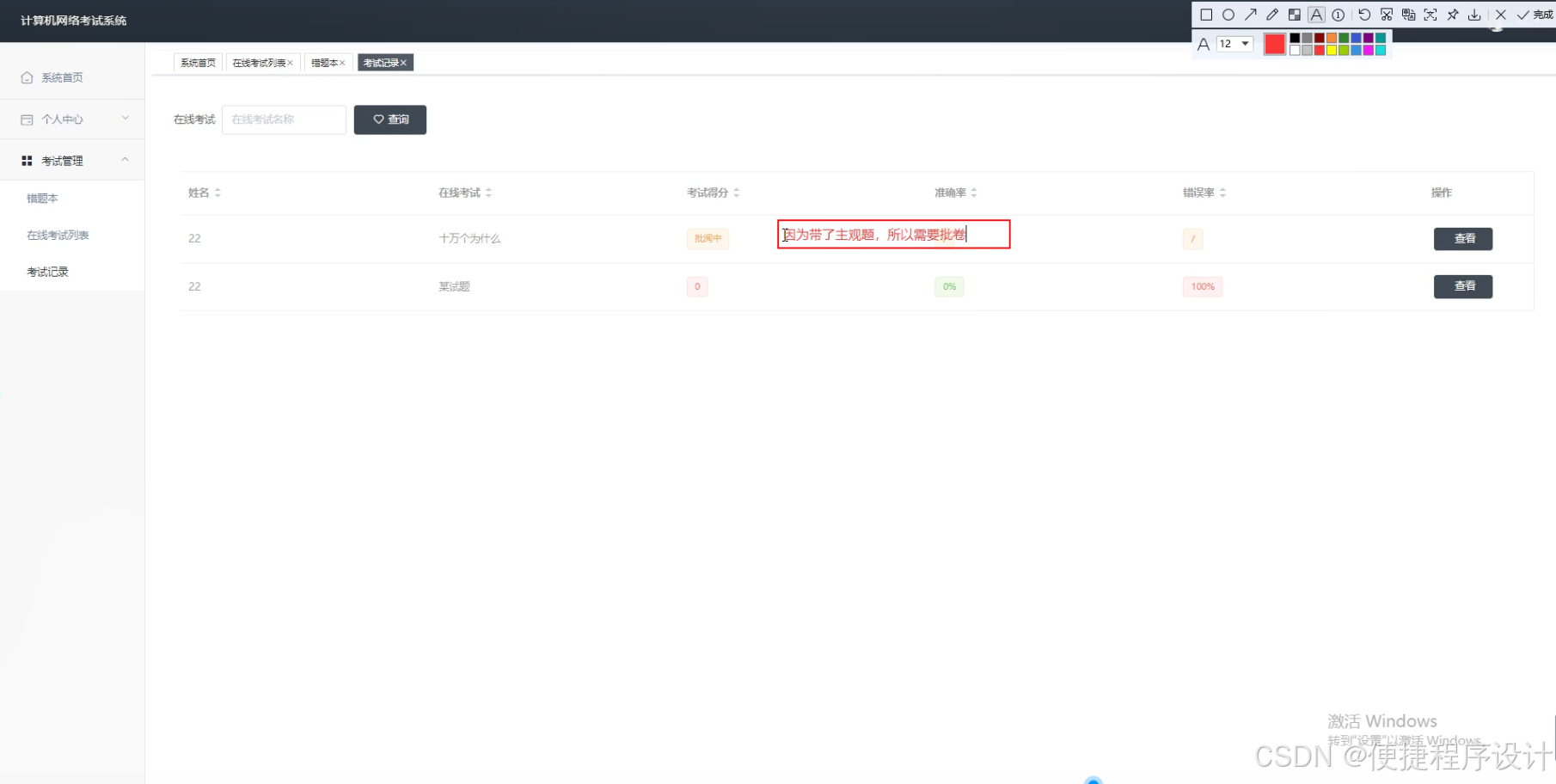1556x784 pixels.
Task: Click the 0% accuracy tag
Action: [949, 286]
